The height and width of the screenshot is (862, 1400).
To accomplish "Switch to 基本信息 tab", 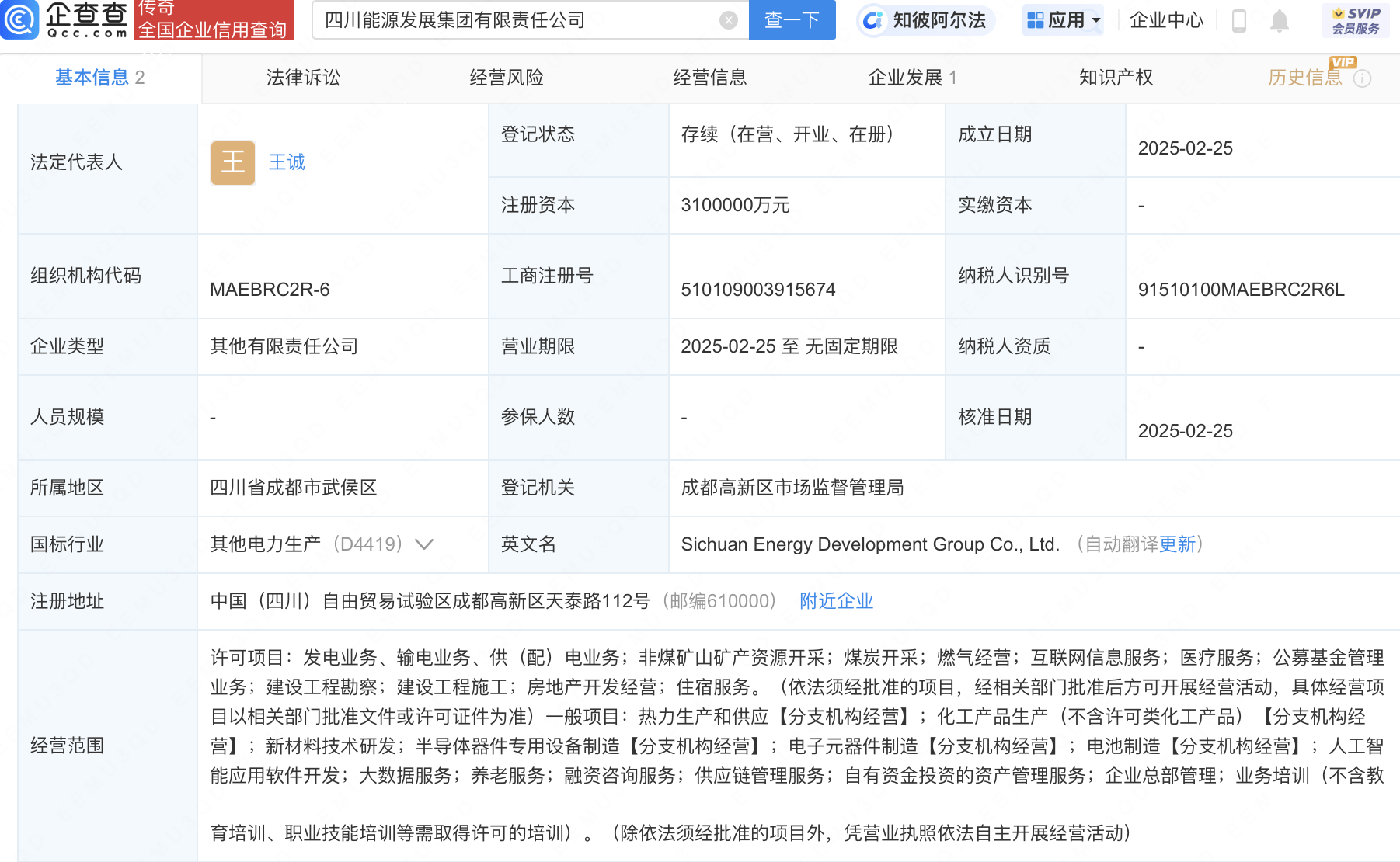I will (99, 78).
